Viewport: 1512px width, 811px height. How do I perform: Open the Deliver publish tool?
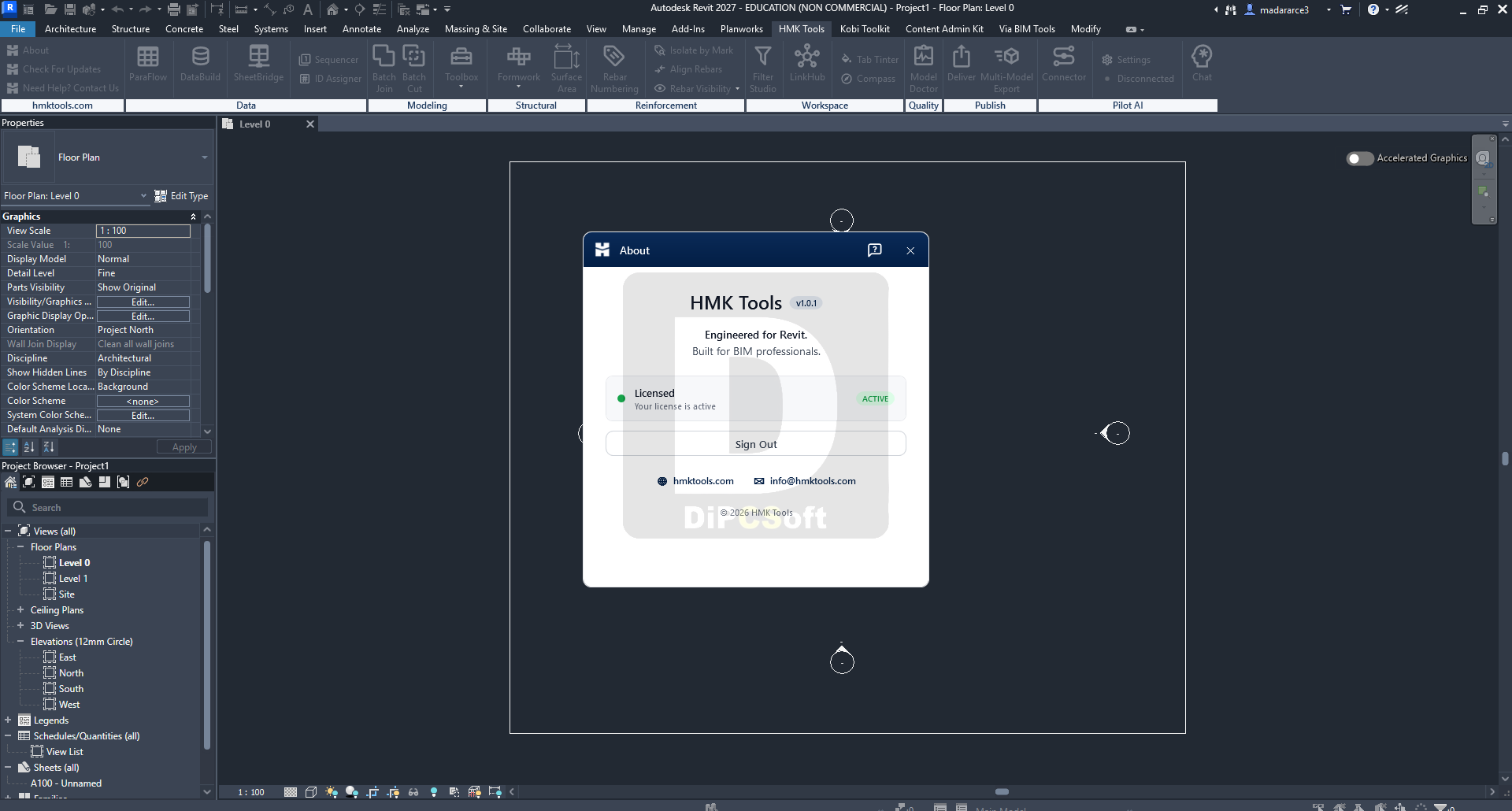pyautogui.click(x=962, y=64)
